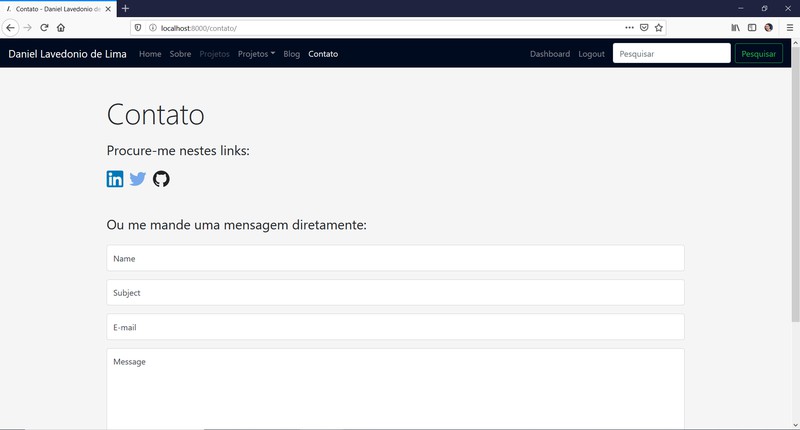This screenshot has height=430, width=800.
Task: Click the Logout link
Action: pos(591,54)
